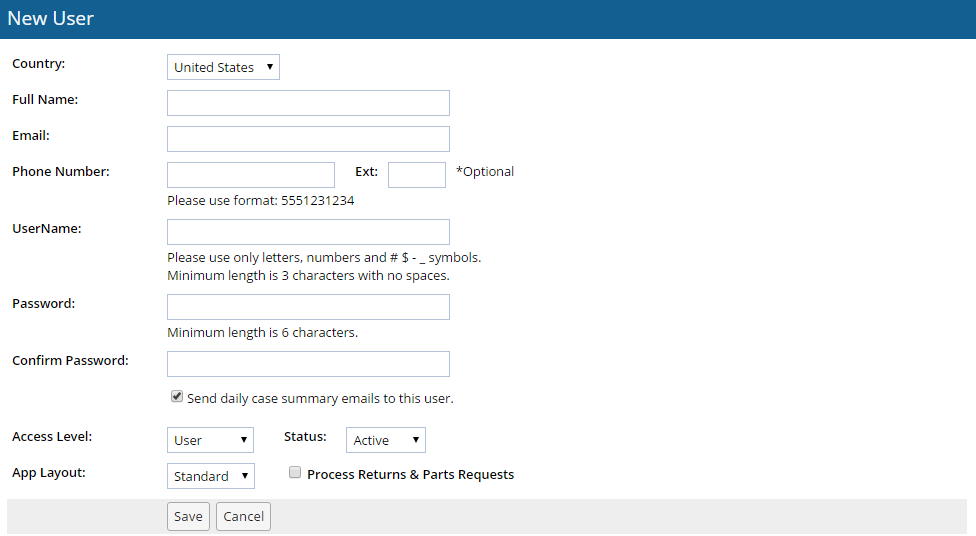Screen dimensions: 976x536
Task: Focus the Password input box
Action: [308, 307]
